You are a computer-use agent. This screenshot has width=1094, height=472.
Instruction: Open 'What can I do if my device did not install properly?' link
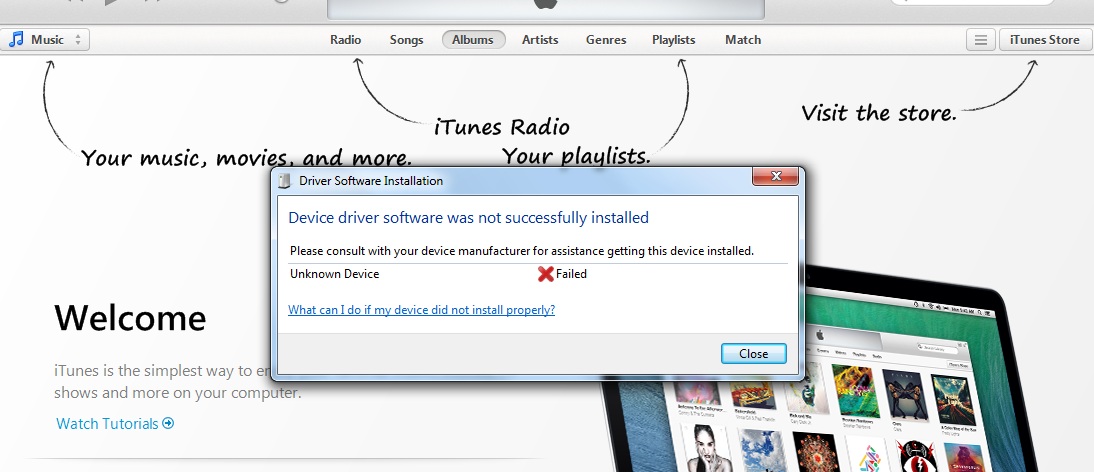pyautogui.click(x=421, y=310)
